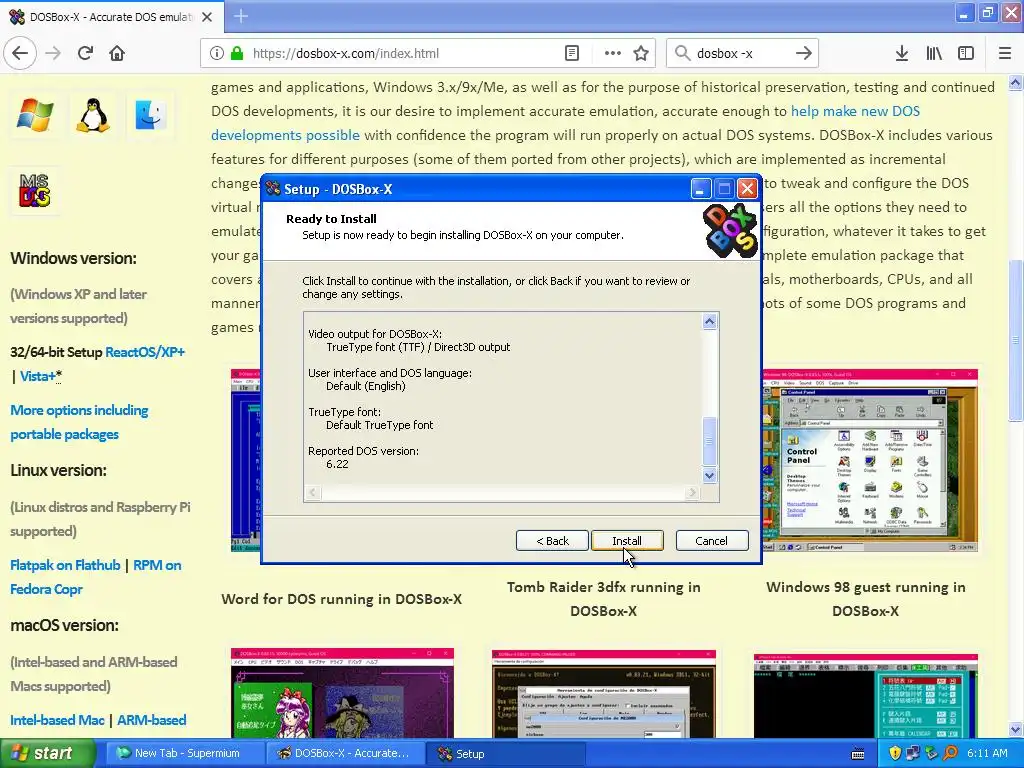
Task: Click the Setup dialog title bar icon
Action: pyautogui.click(x=274, y=189)
